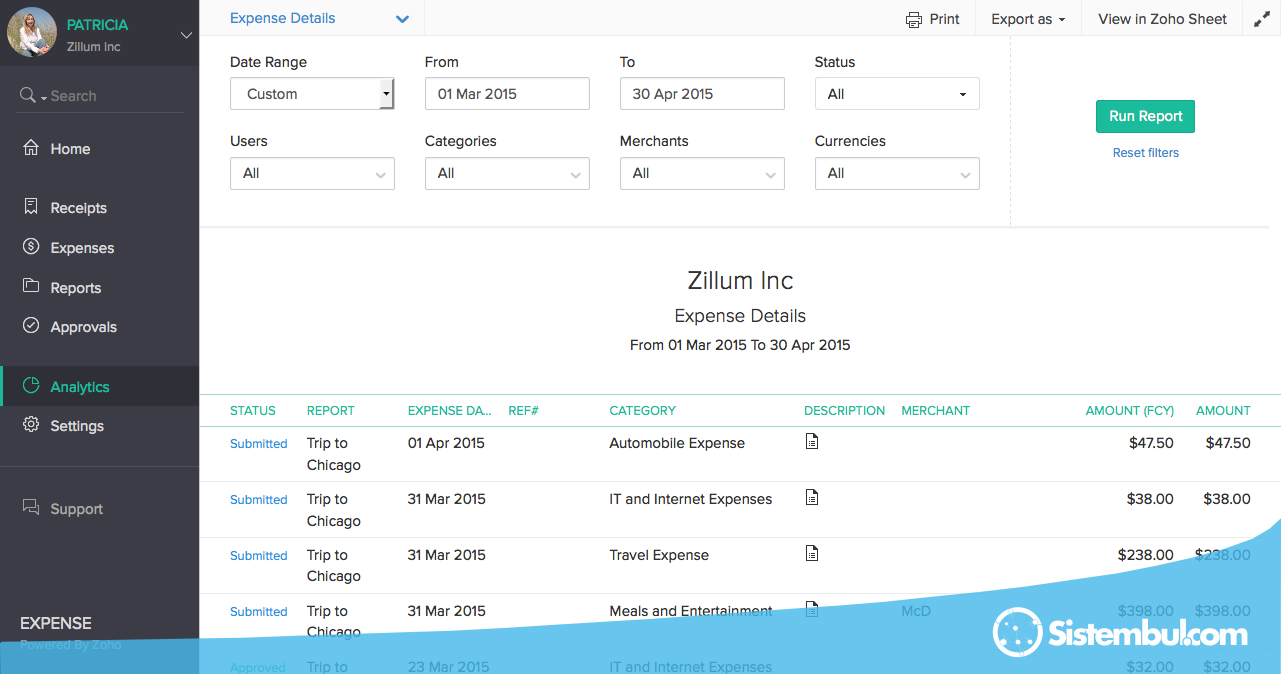Click the $47.50 amount (FCY) cell
Viewport: 1281px width, 674px height.
(x=1151, y=443)
